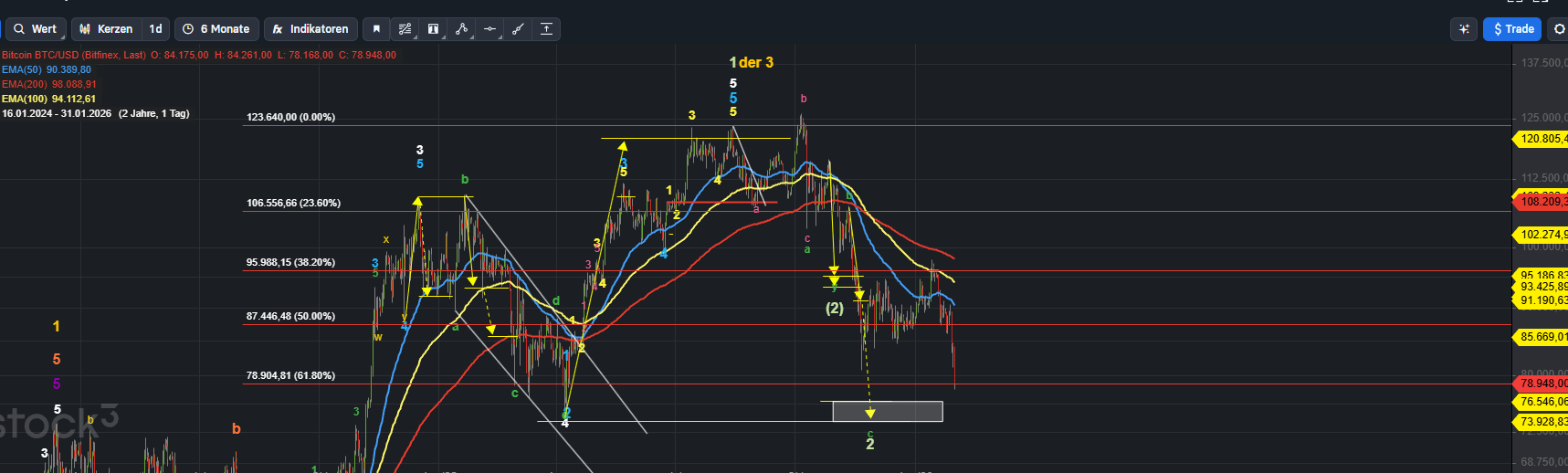Select the horizontal line tool

(489, 29)
